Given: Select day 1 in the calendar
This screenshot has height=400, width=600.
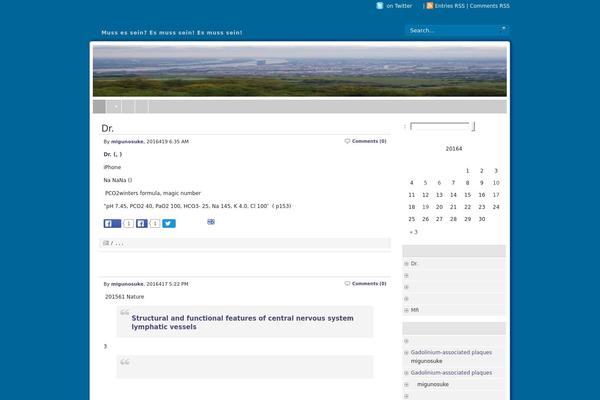Looking at the screenshot, I should (468, 171).
